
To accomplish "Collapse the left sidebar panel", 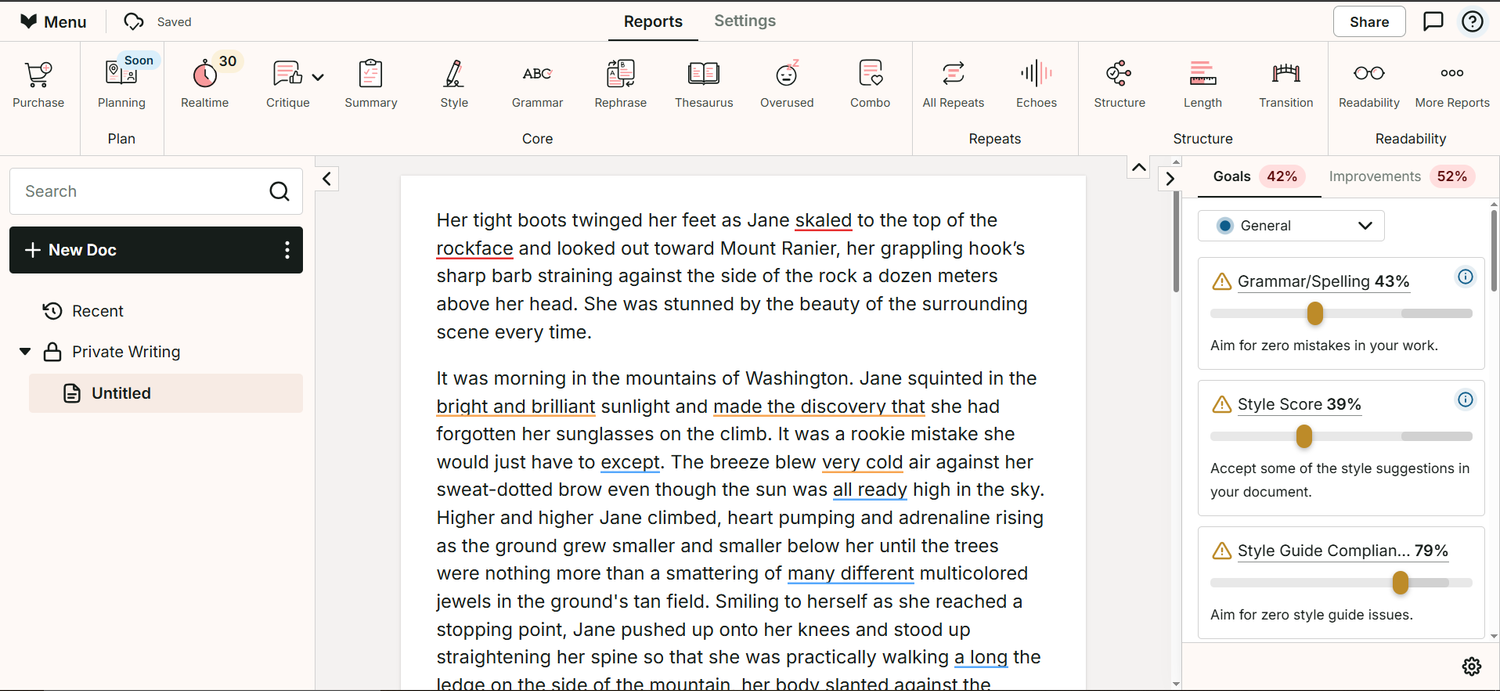I will point(327,179).
